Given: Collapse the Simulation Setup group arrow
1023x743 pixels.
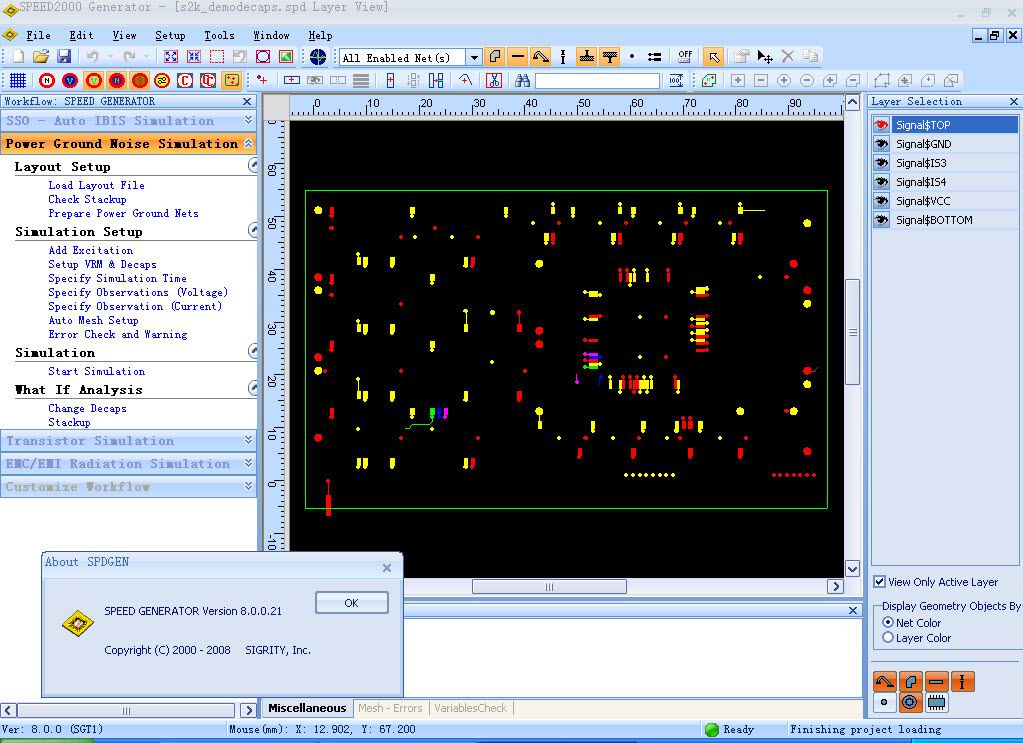Looking at the screenshot, I should pyautogui.click(x=253, y=230).
